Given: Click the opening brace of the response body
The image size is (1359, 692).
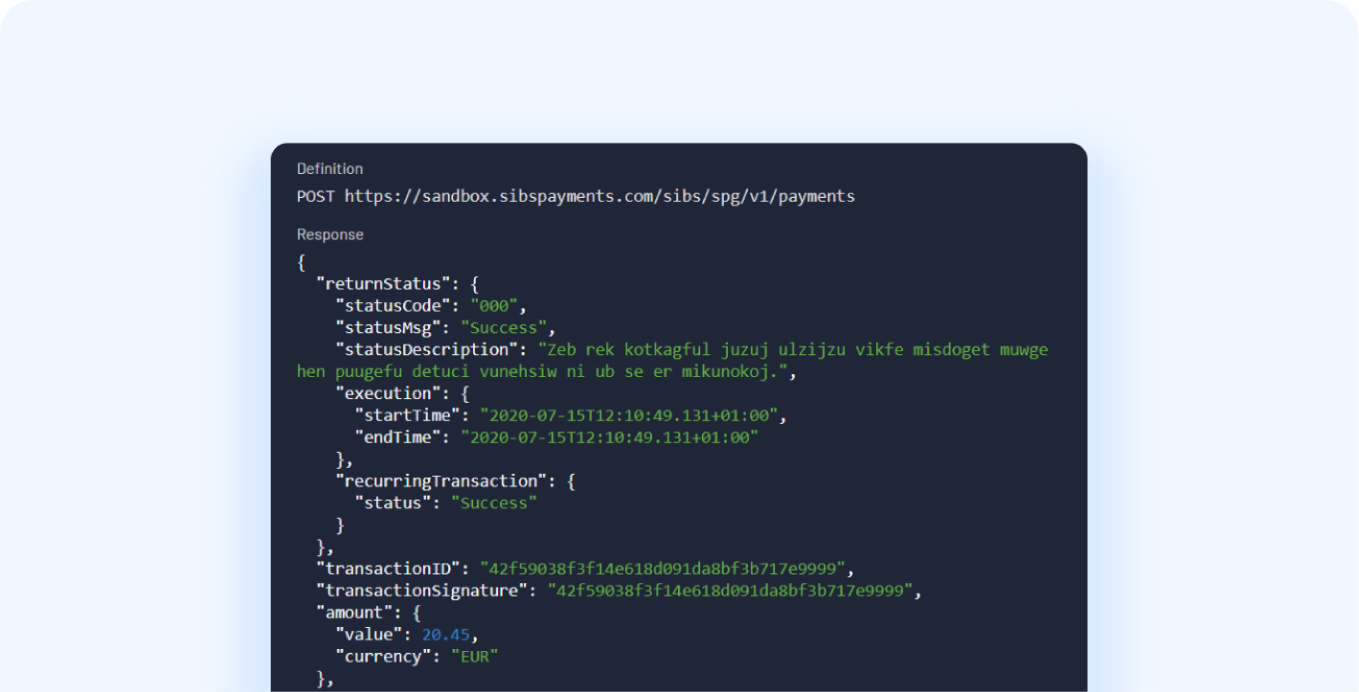Looking at the screenshot, I should point(300,262).
